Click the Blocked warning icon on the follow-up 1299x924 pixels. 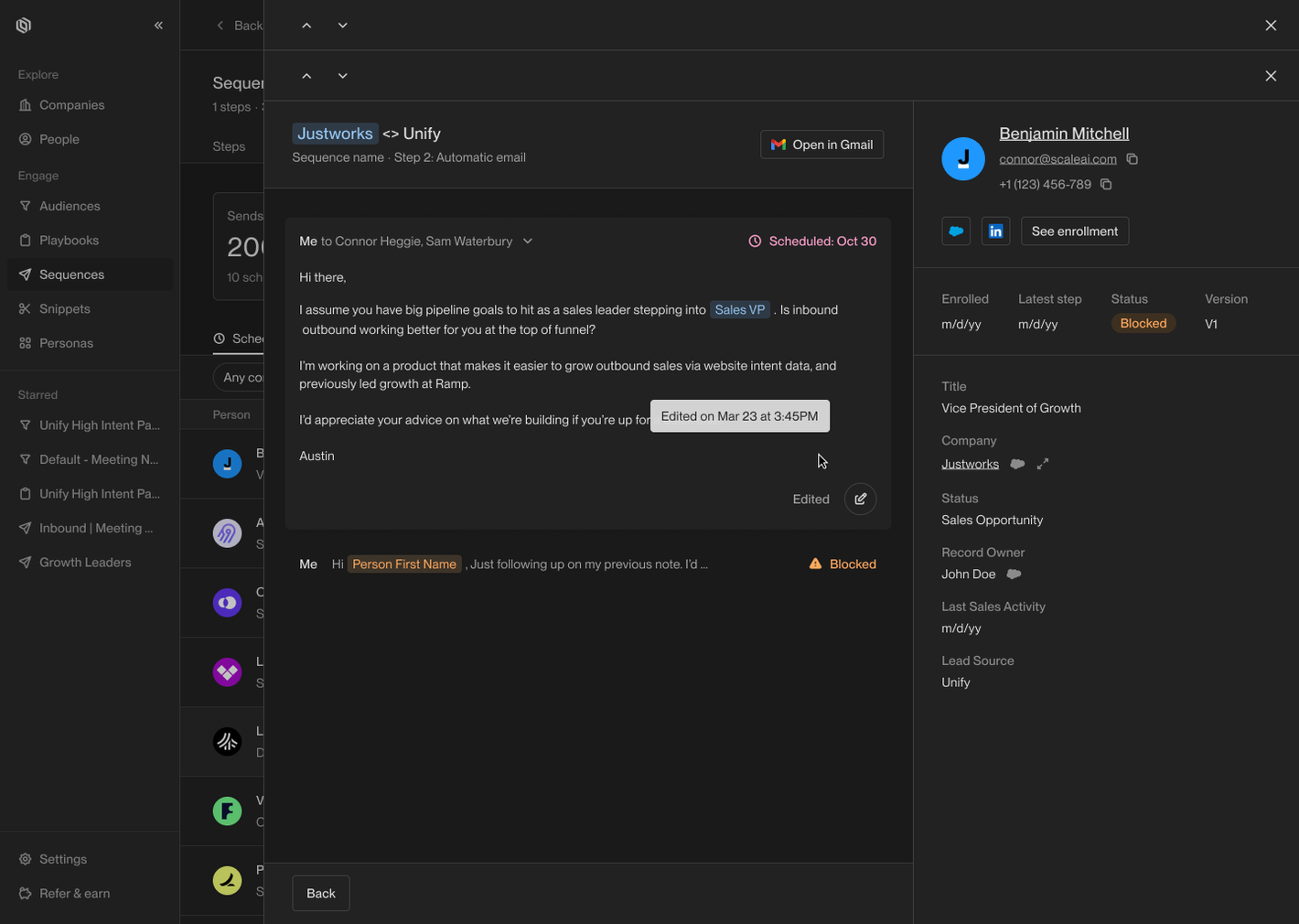(x=815, y=564)
